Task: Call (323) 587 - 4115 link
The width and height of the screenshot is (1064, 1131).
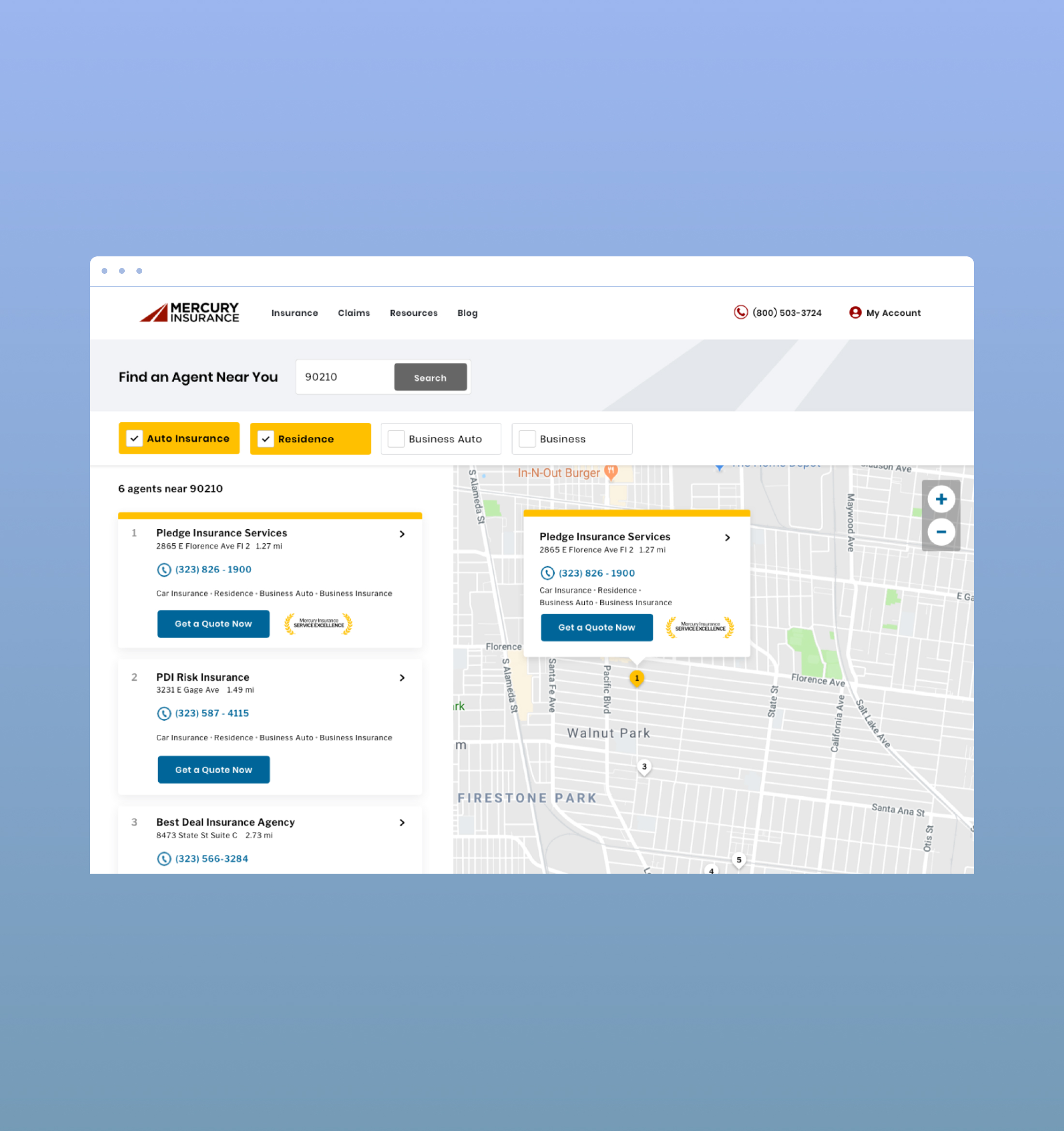Action: click(212, 714)
